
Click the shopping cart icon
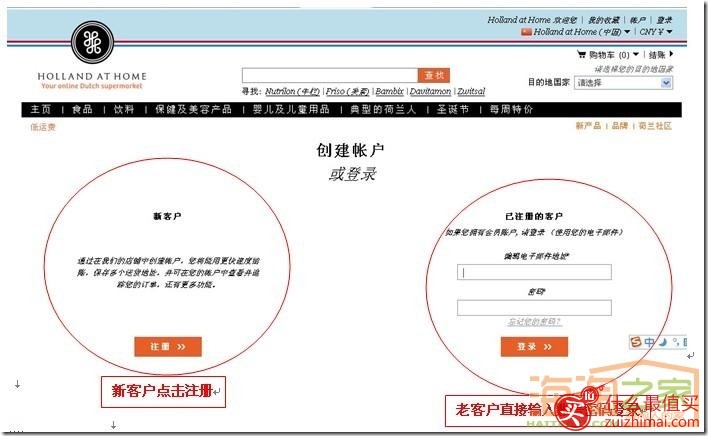click(x=582, y=55)
